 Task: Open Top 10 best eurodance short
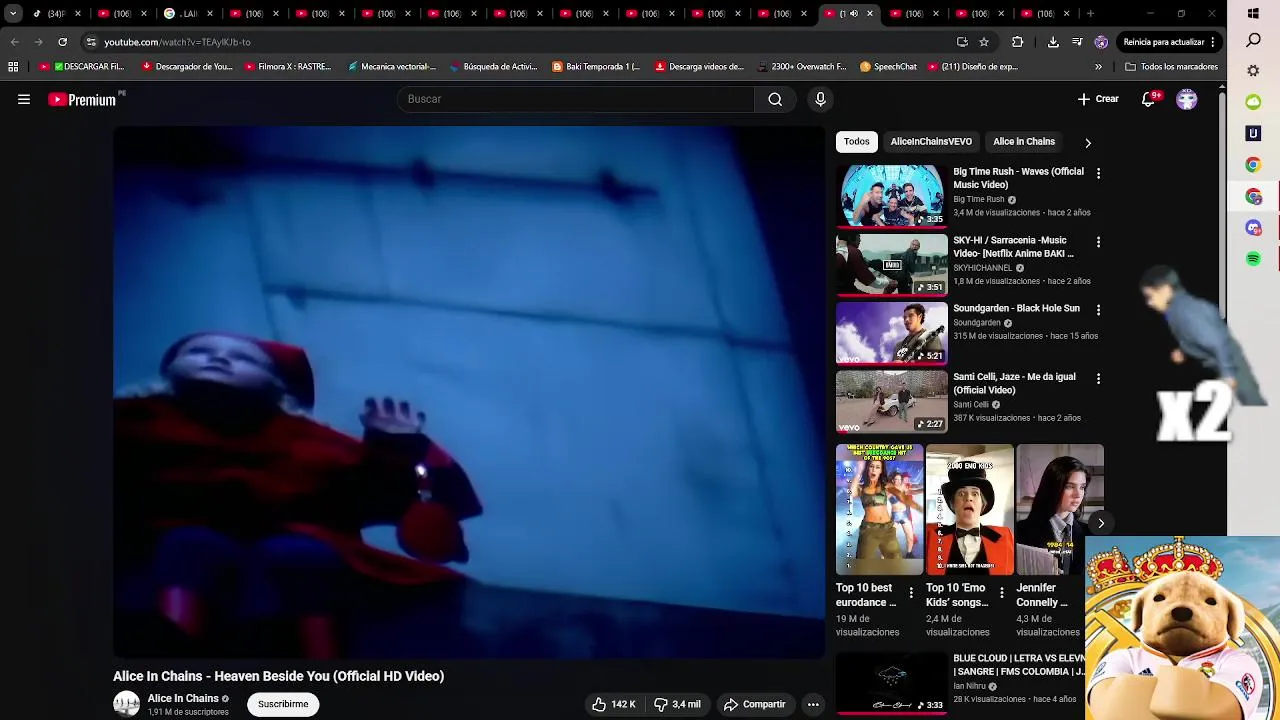tap(880, 510)
